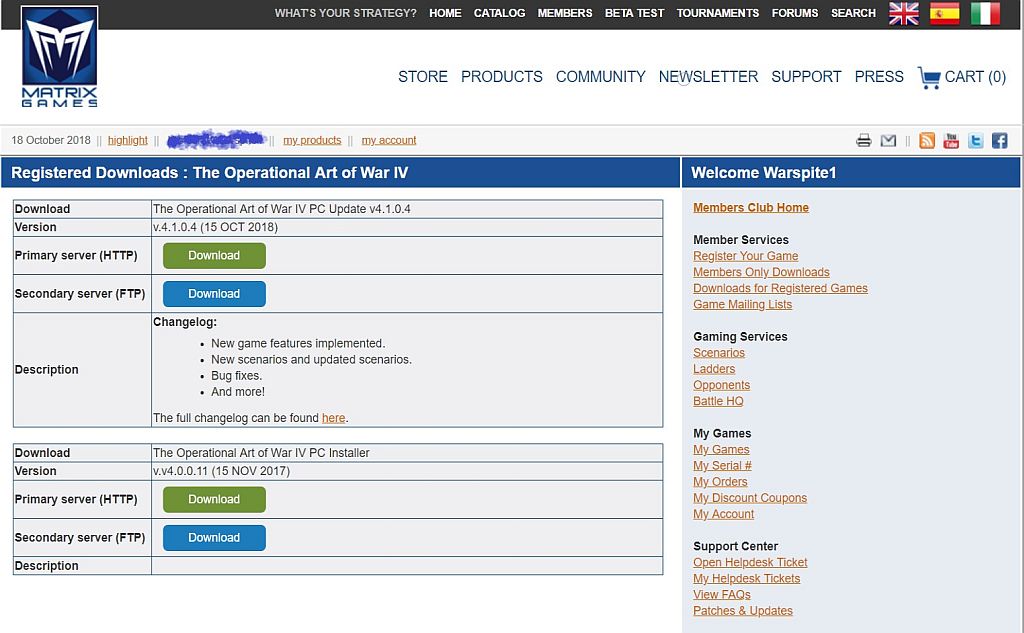Open MEMBERS in top bar
The image size is (1024, 633).
(565, 13)
